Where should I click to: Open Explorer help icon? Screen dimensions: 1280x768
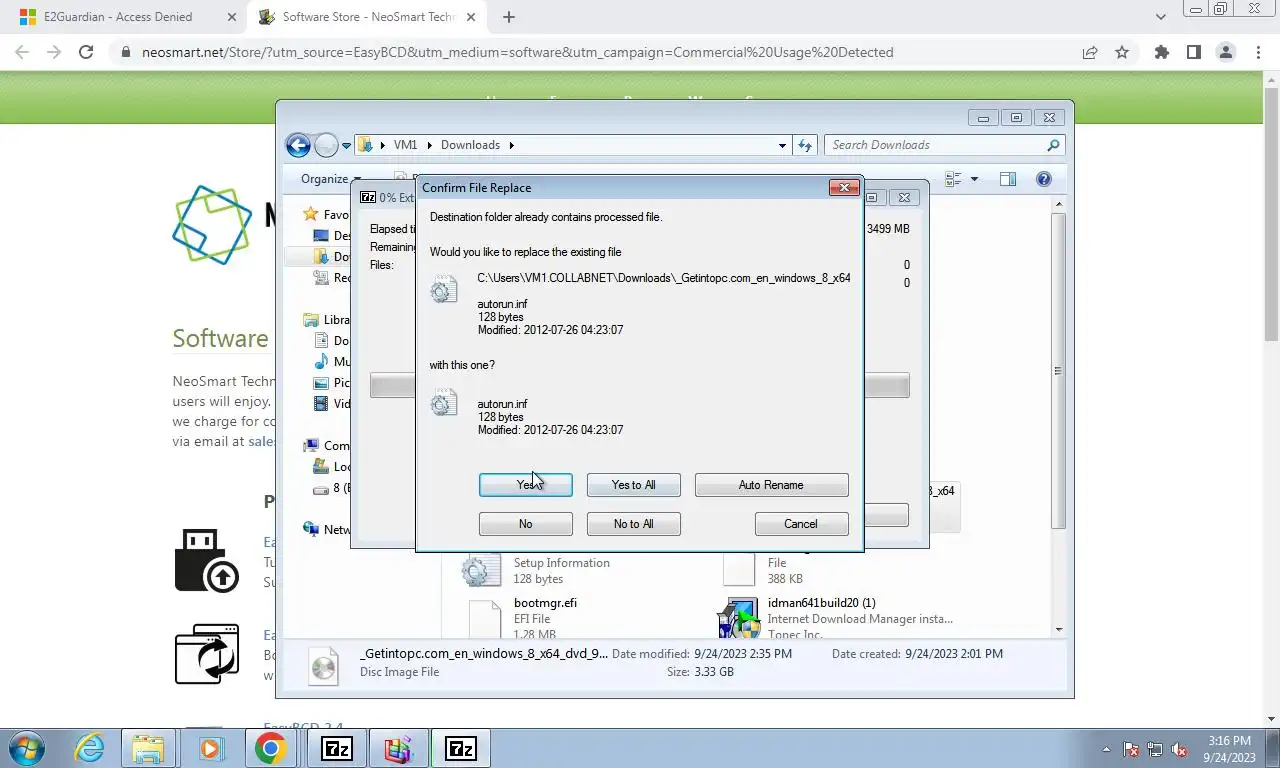[1044, 179]
